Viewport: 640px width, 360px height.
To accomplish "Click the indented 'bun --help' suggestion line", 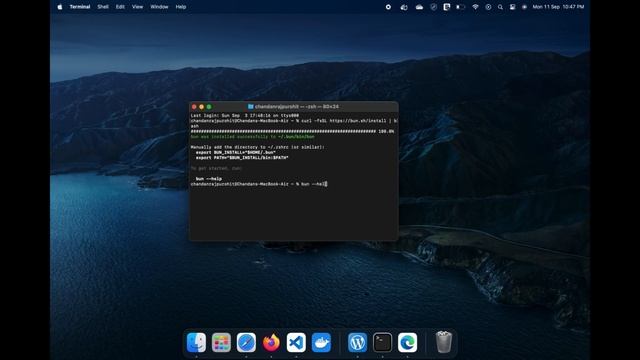I will coord(209,179).
